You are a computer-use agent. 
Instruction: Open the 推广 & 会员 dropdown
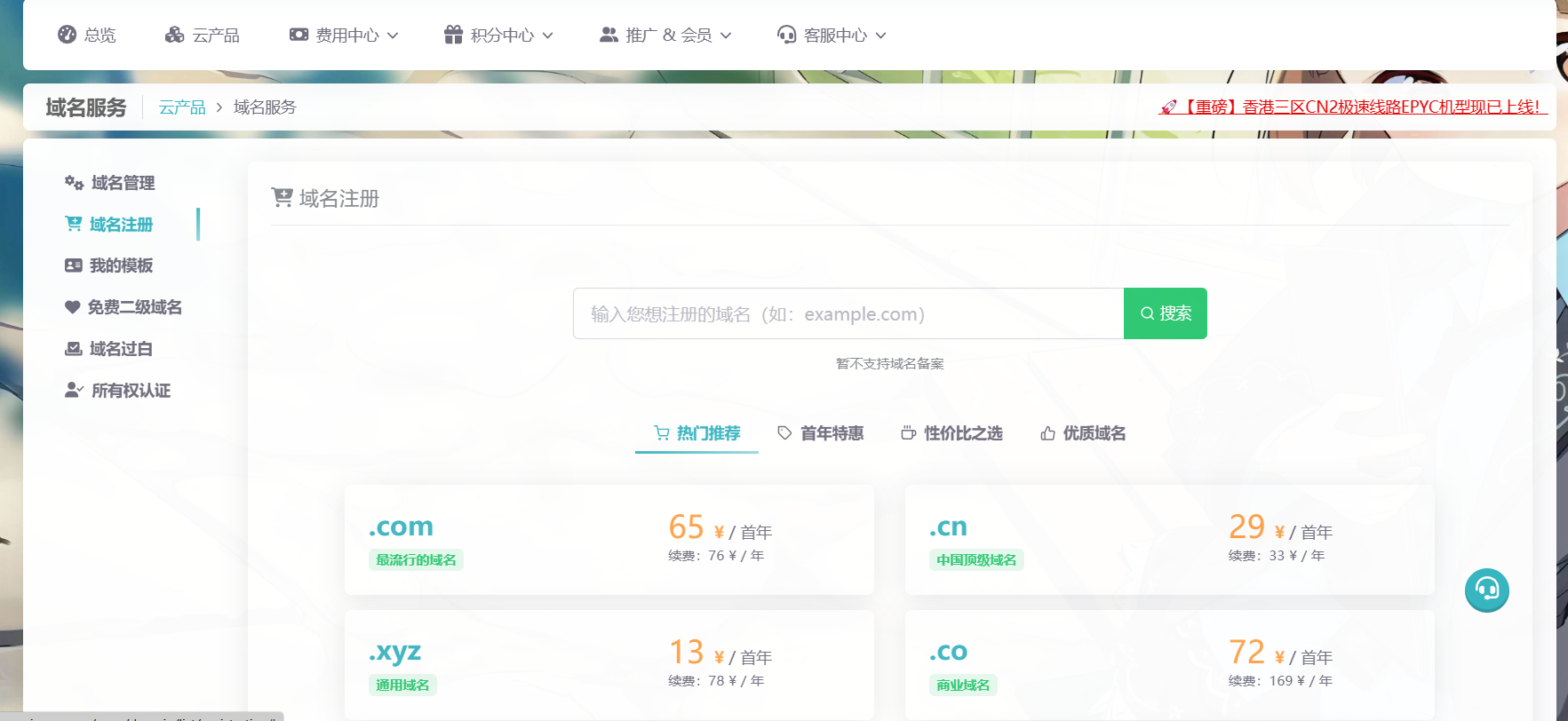pos(666,35)
